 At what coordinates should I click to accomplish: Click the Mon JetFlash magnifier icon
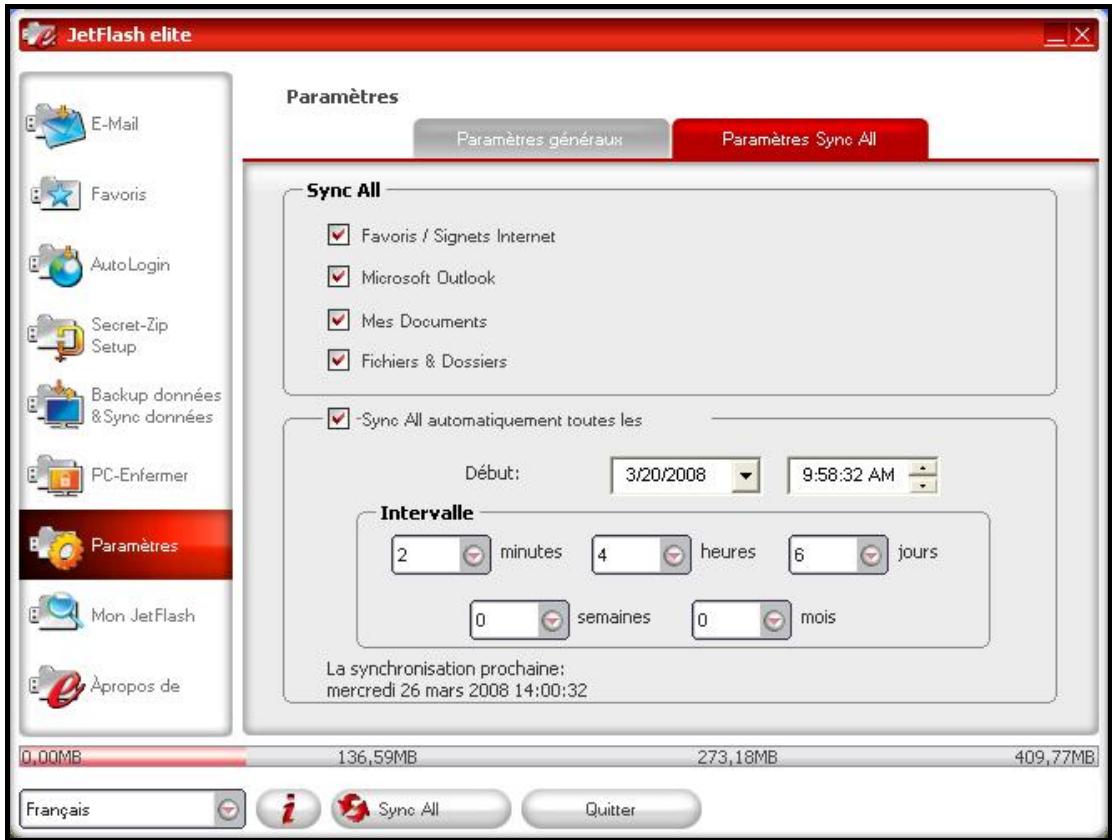(56, 613)
